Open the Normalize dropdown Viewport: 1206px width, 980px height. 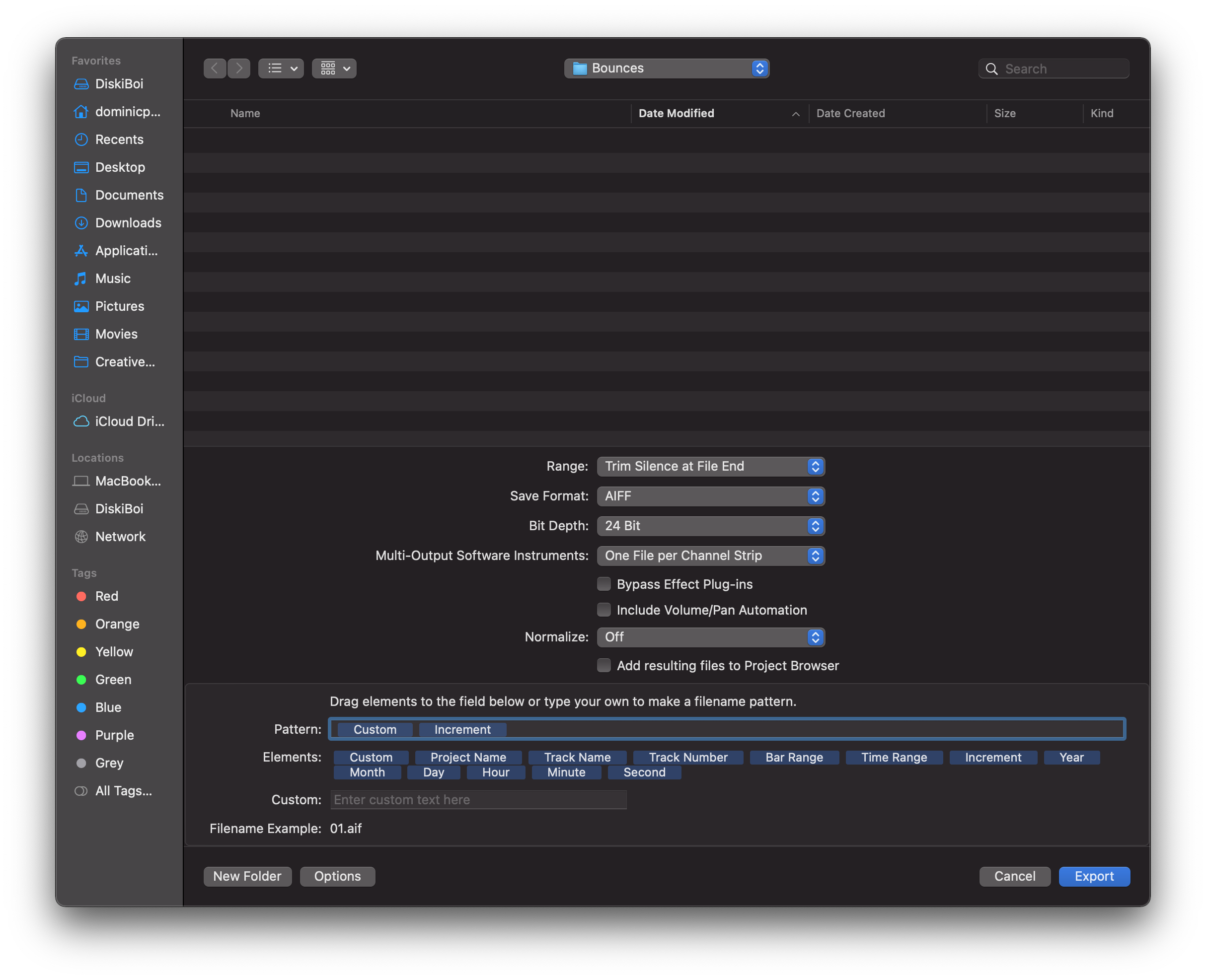(x=710, y=637)
